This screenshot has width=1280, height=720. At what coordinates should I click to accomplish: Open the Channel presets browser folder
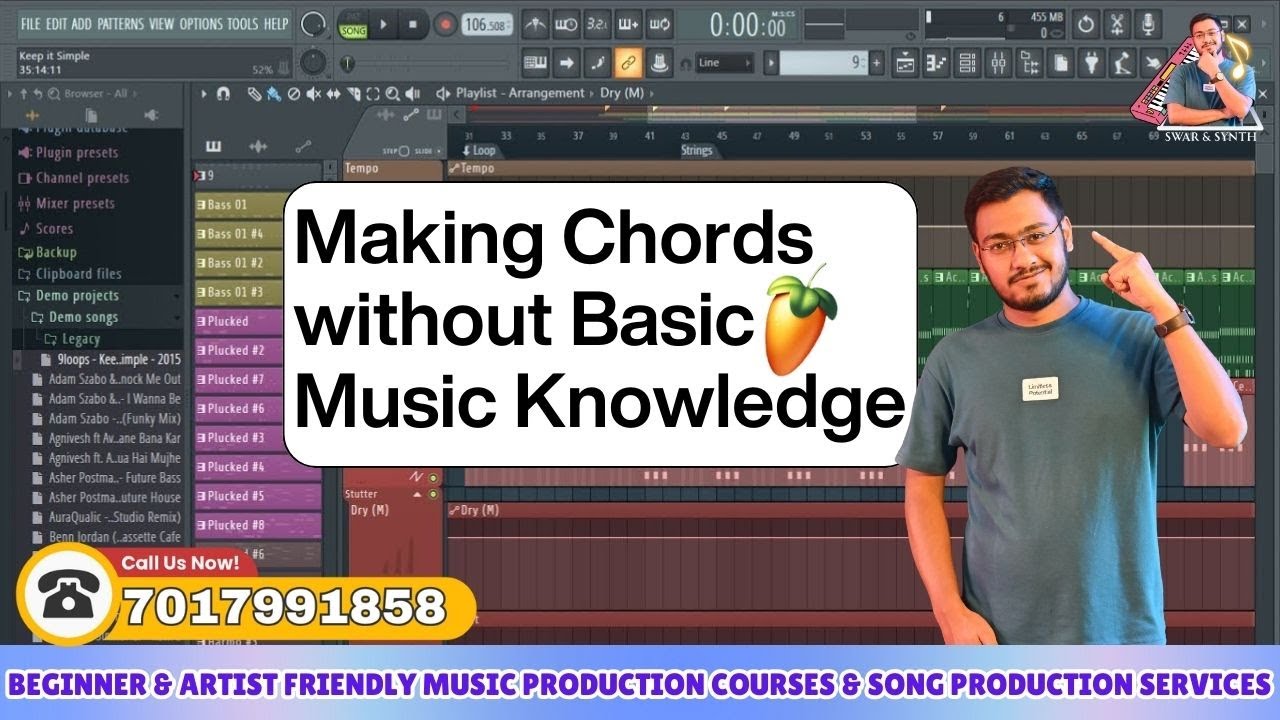click(x=73, y=177)
